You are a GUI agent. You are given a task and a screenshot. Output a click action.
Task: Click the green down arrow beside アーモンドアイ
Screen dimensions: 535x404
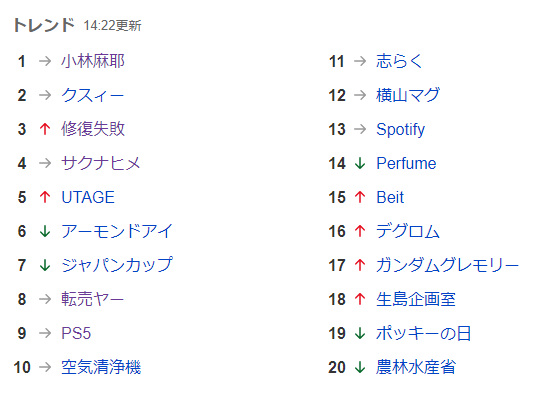45,231
